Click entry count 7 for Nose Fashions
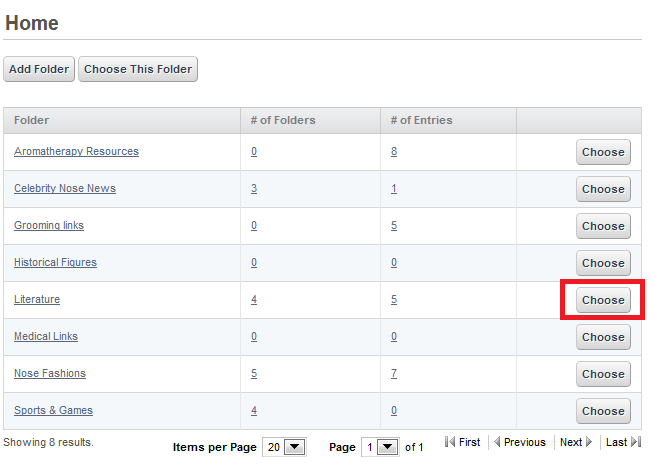 point(394,373)
